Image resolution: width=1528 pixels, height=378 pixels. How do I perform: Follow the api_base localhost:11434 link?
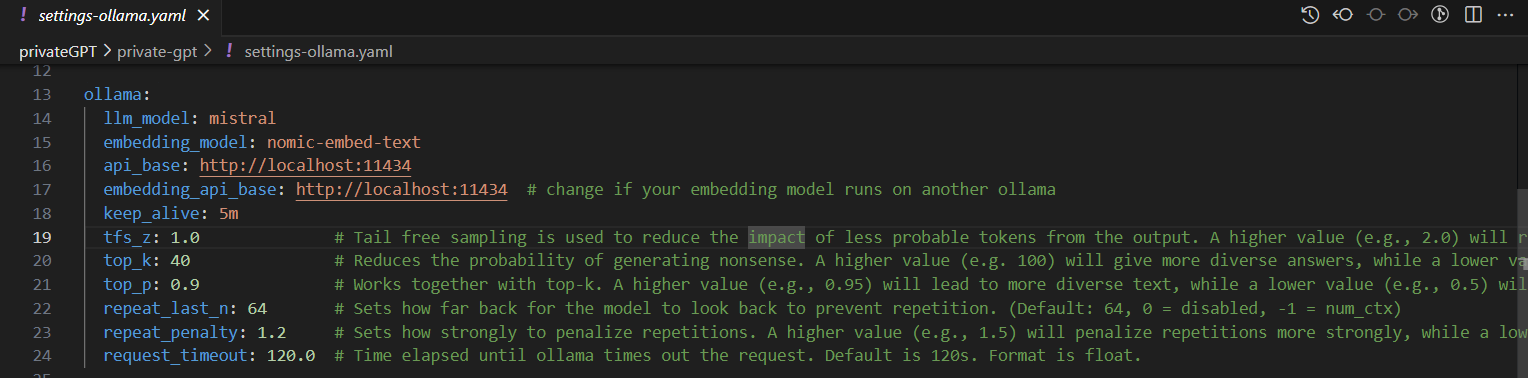(305, 166)
